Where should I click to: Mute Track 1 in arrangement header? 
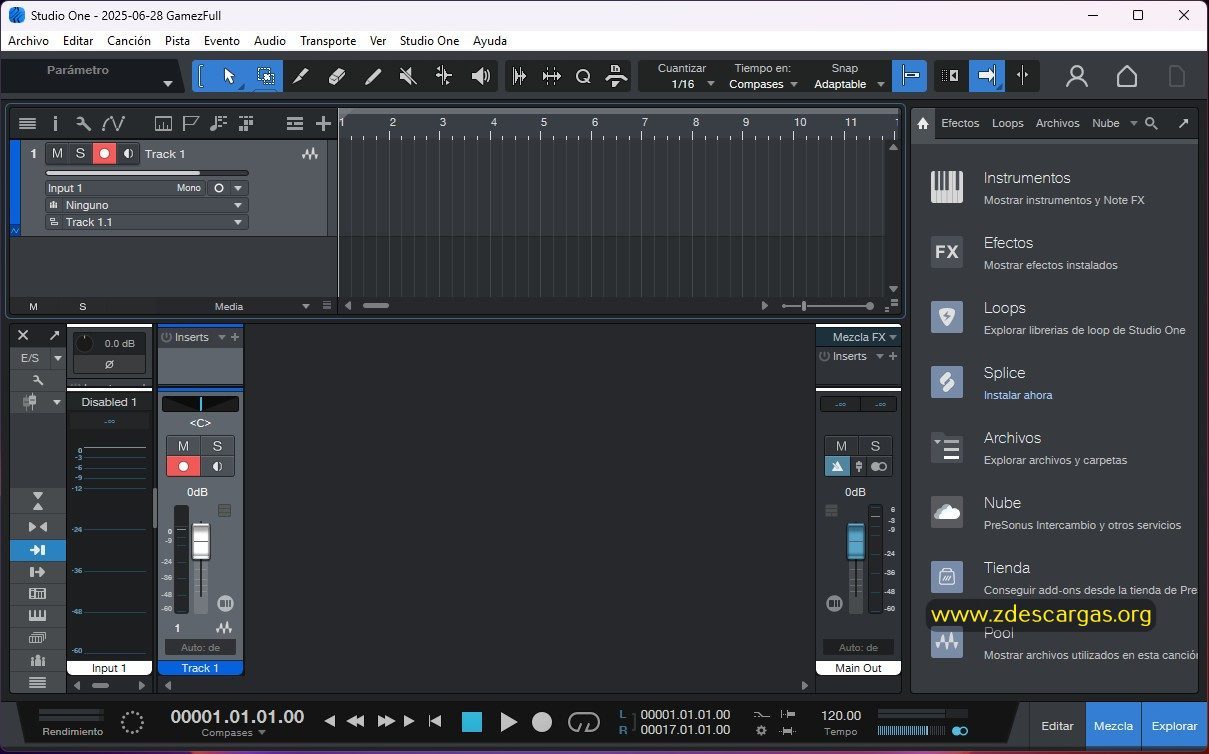point(57,153)
